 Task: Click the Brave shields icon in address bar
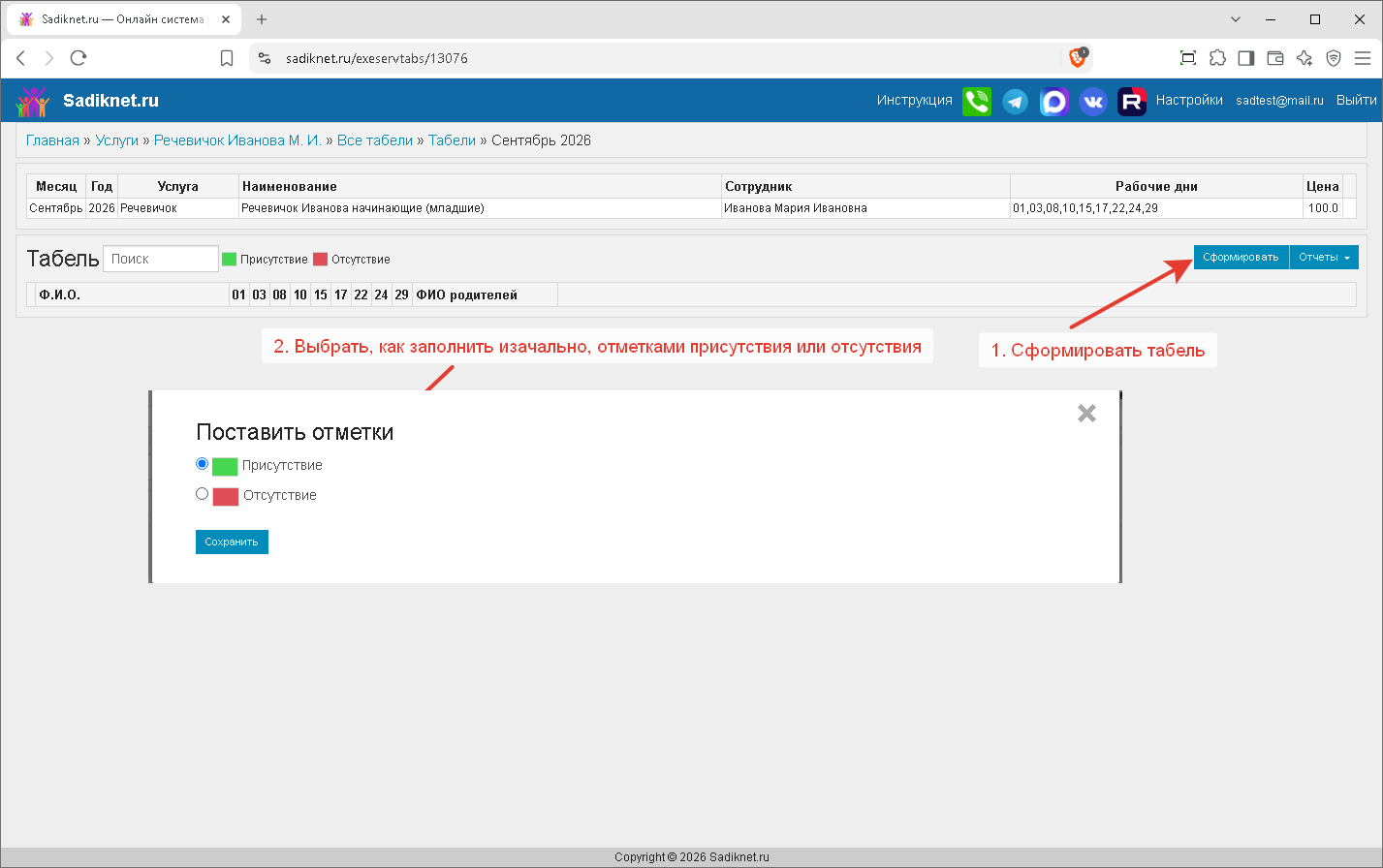(x=1078, y=58)
